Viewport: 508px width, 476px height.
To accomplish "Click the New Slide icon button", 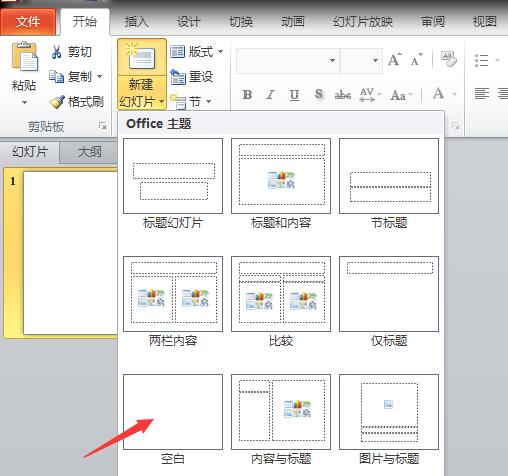I will click(x=142, y=57).
